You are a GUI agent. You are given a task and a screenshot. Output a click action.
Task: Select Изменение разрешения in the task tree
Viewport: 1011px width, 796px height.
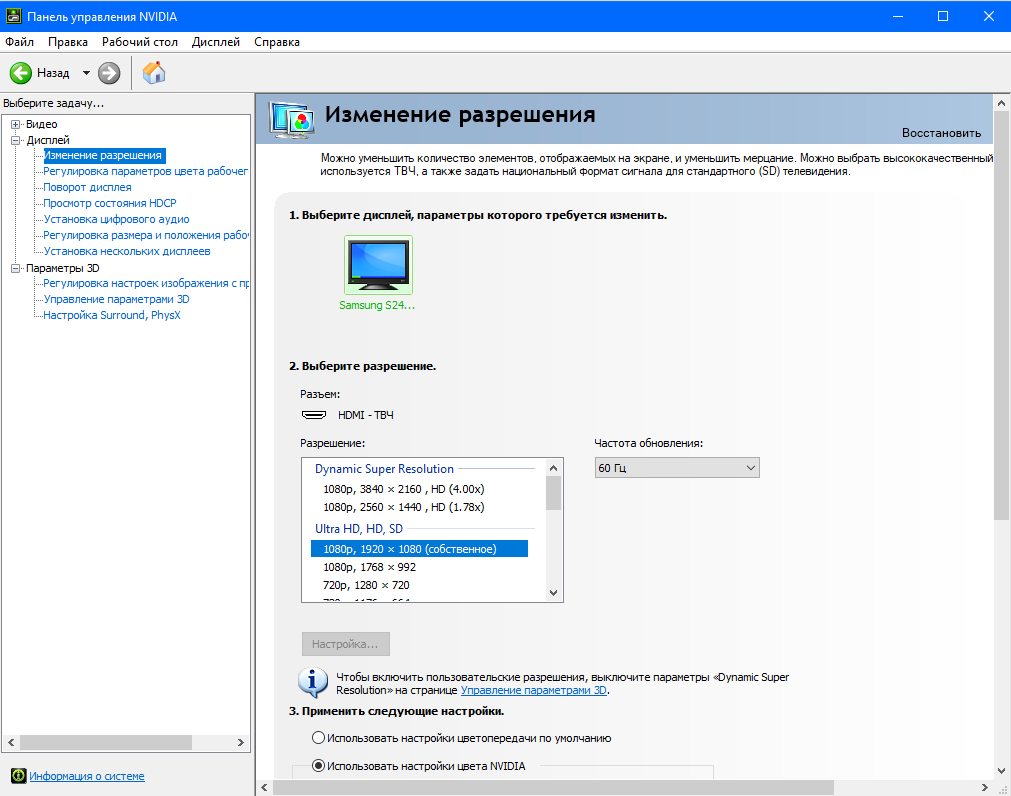pyautogui.click(x=103, y=155)
